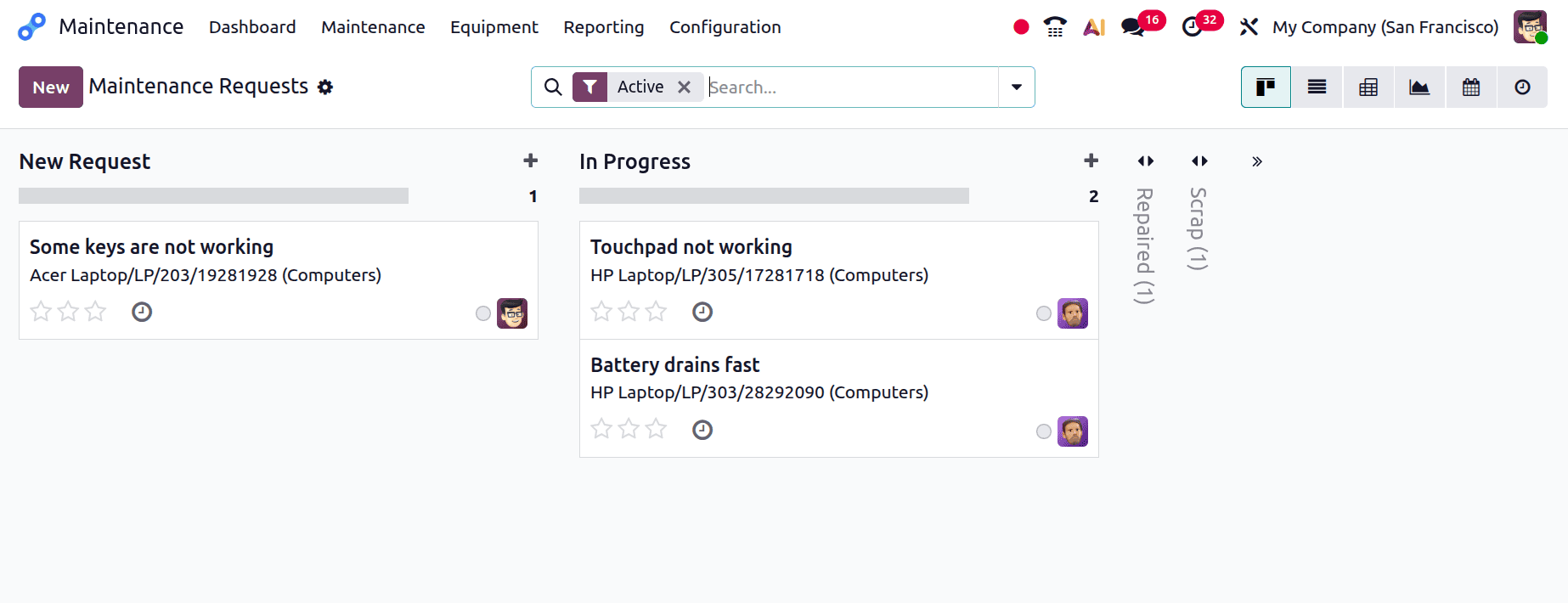Open the VoIP phone icon
This screenshot has width=1568, height=603.
point(1055,27)
